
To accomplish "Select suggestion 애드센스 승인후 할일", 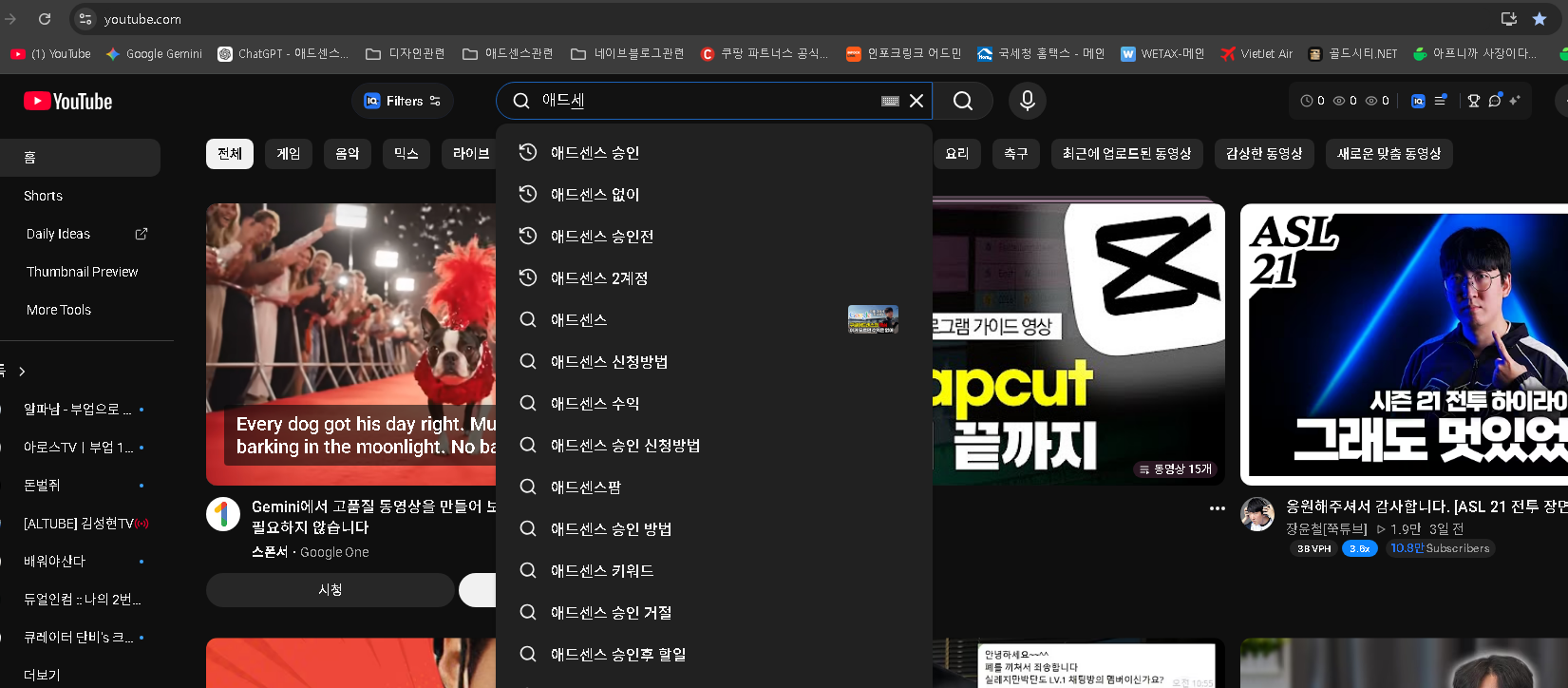I will pyautogui.click(x=714, y=654).
